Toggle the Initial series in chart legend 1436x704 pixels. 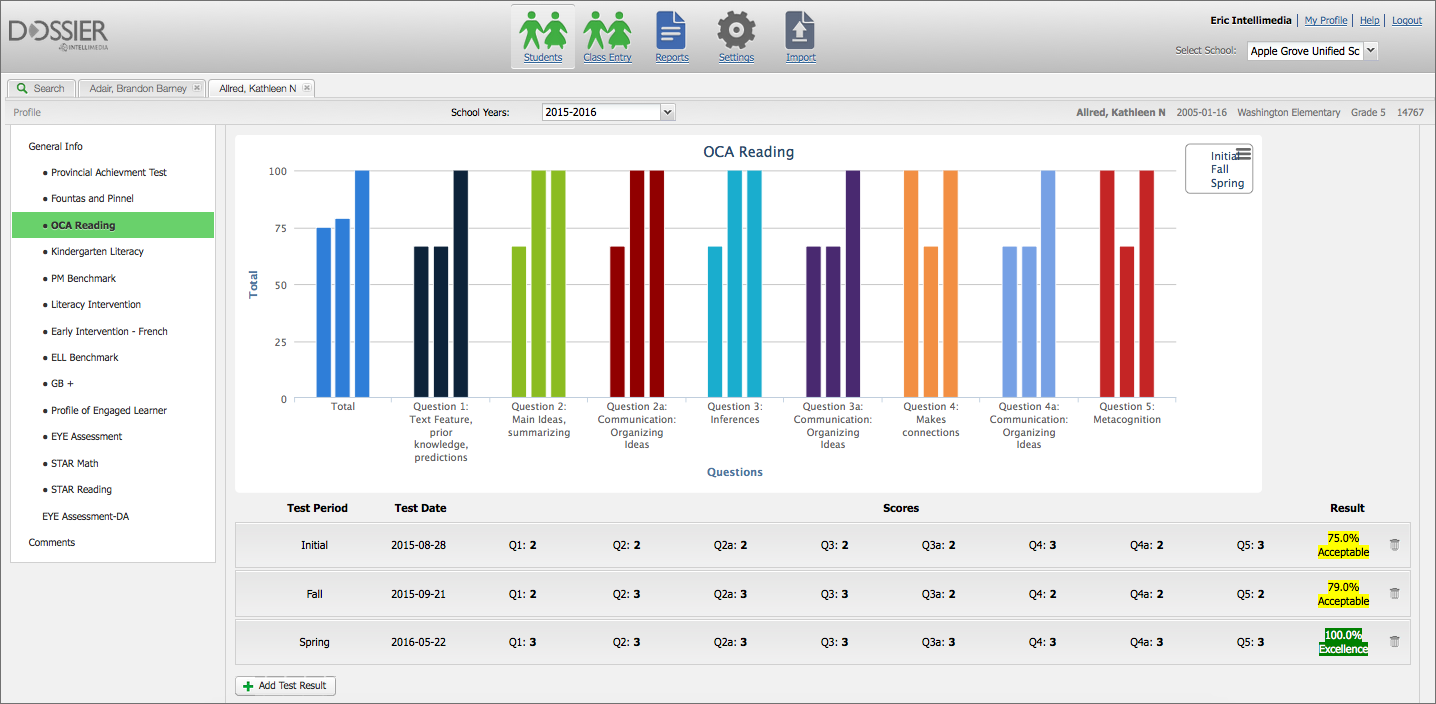point(1224,156)
